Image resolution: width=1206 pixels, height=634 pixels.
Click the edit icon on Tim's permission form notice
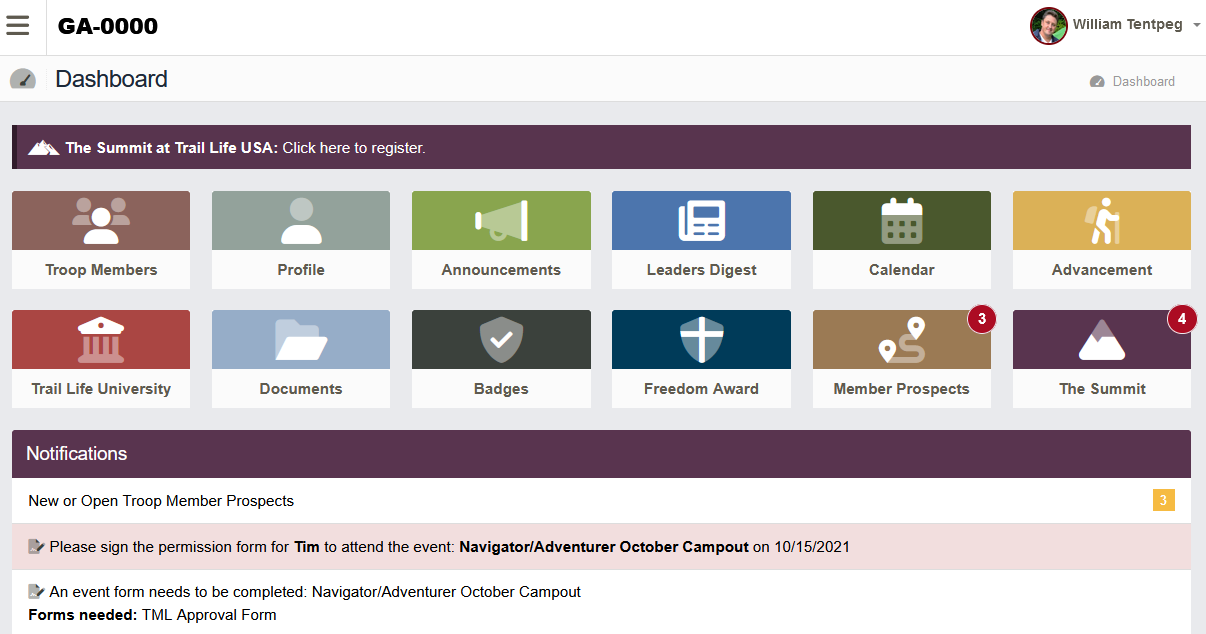37,547
